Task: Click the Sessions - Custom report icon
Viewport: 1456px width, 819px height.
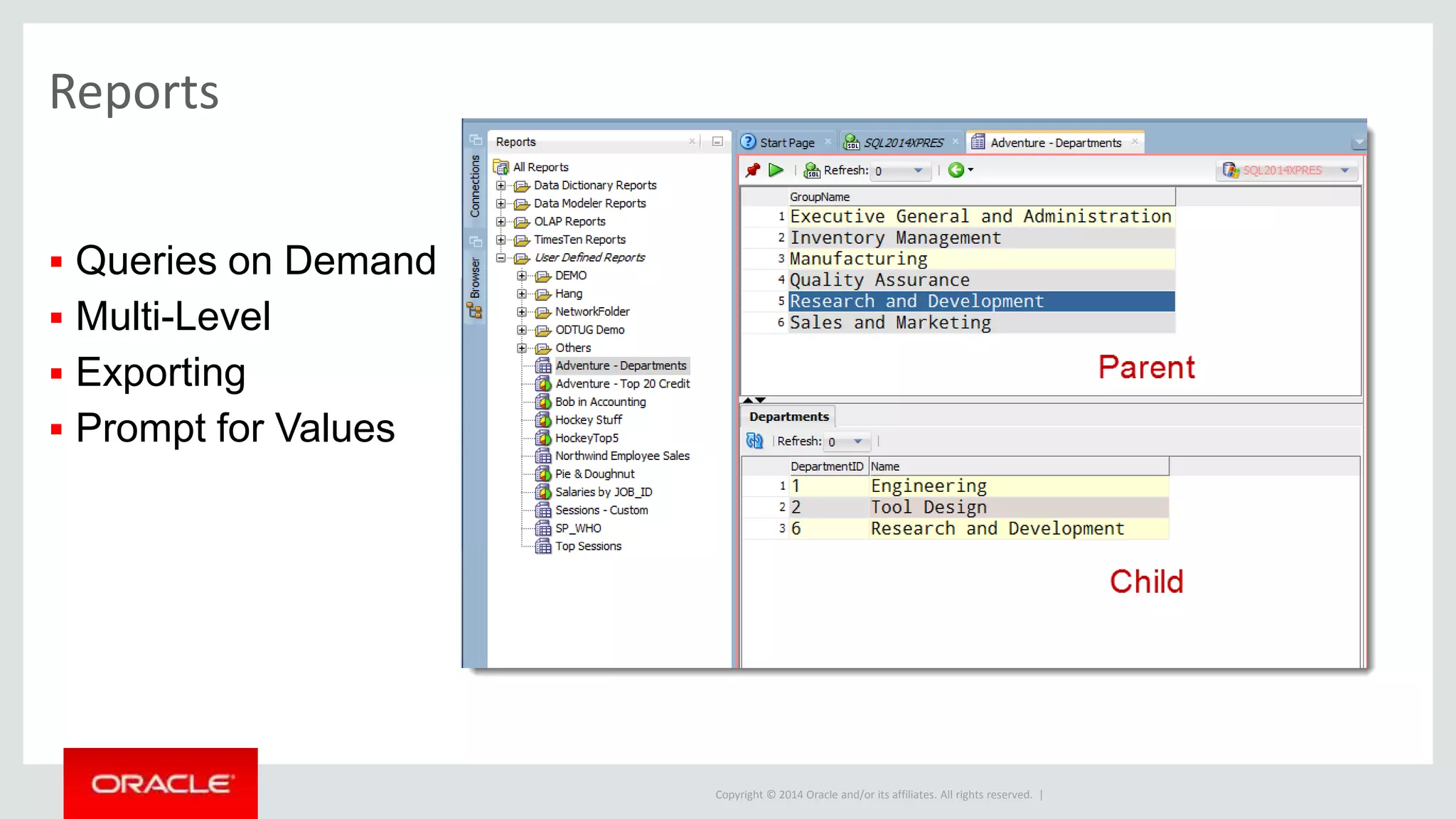Action: 543,510
